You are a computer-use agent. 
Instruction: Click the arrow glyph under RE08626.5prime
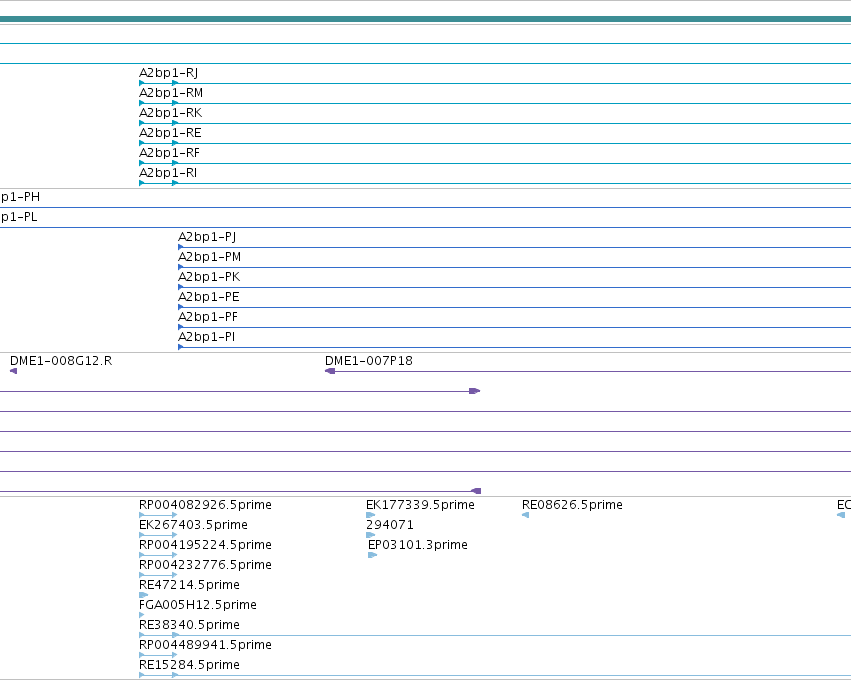[525, 515]
